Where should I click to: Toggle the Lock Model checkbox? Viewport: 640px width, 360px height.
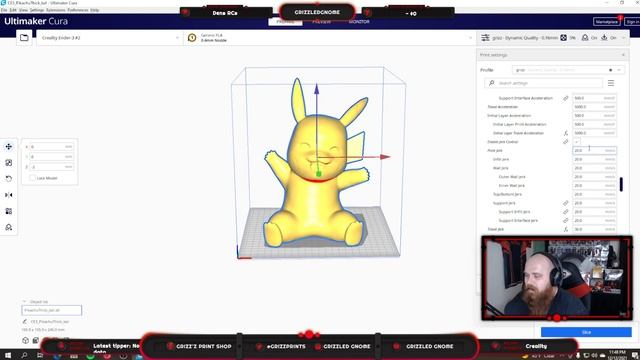pos(33,178)
